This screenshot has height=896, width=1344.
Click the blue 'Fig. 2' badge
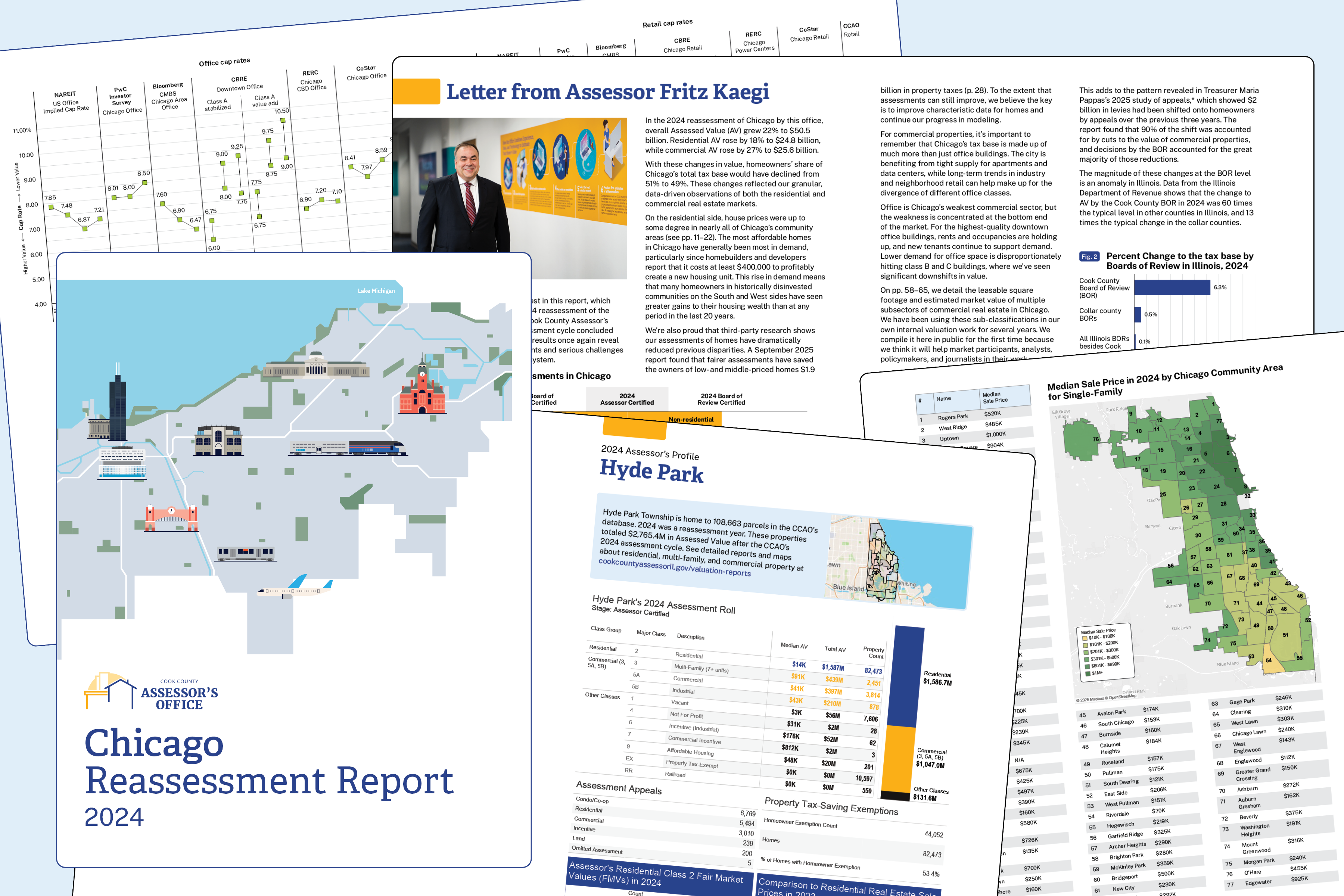pyautogui.click(x=1089, y=256)
